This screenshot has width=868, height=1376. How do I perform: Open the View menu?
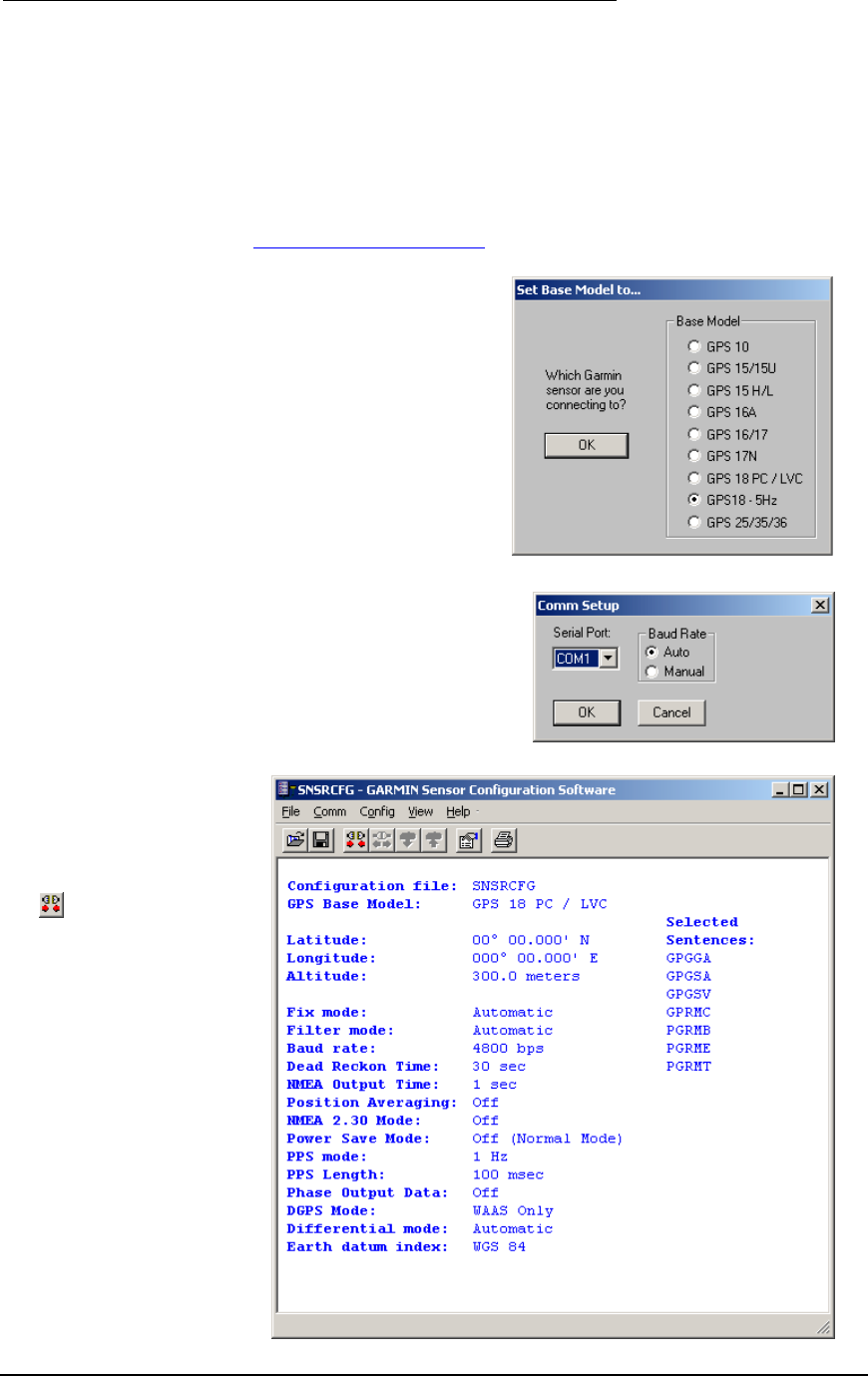point(420,812)
